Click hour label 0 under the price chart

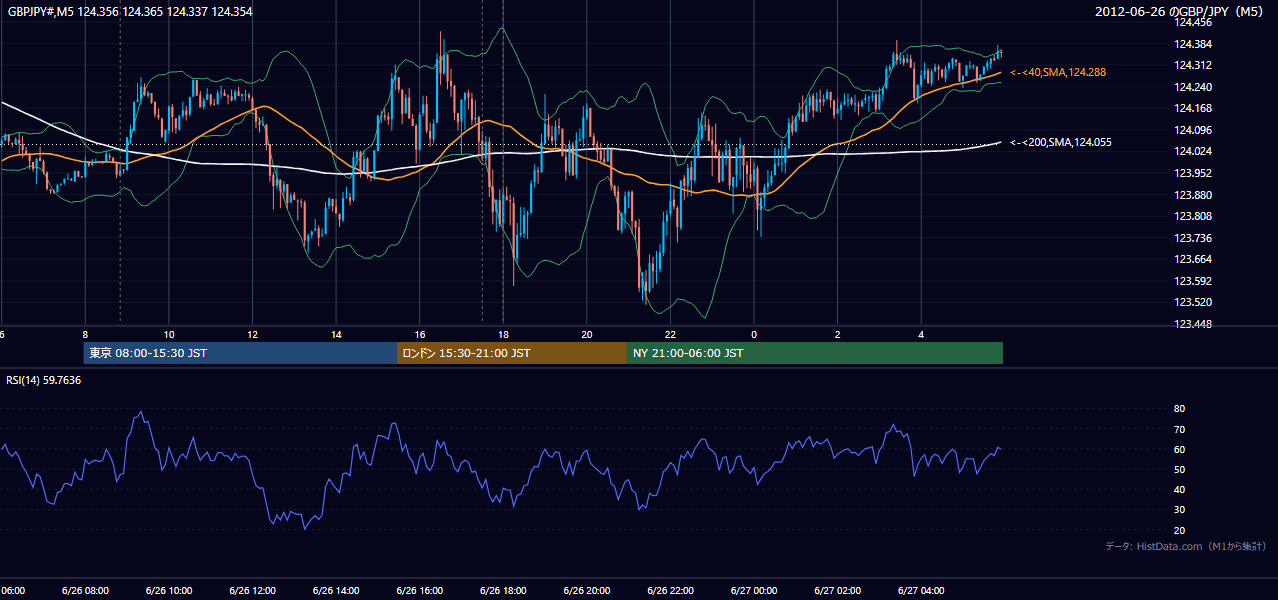(x=754, y=334)
